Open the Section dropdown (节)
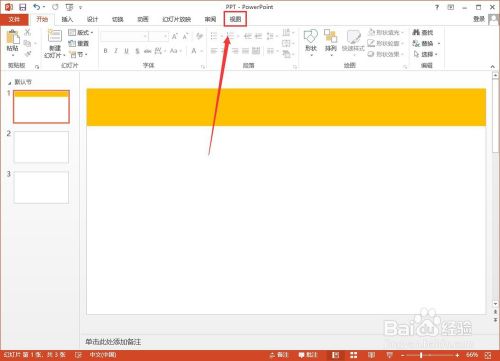The width and height of the screenshot is (500, 361). point(79,54)
